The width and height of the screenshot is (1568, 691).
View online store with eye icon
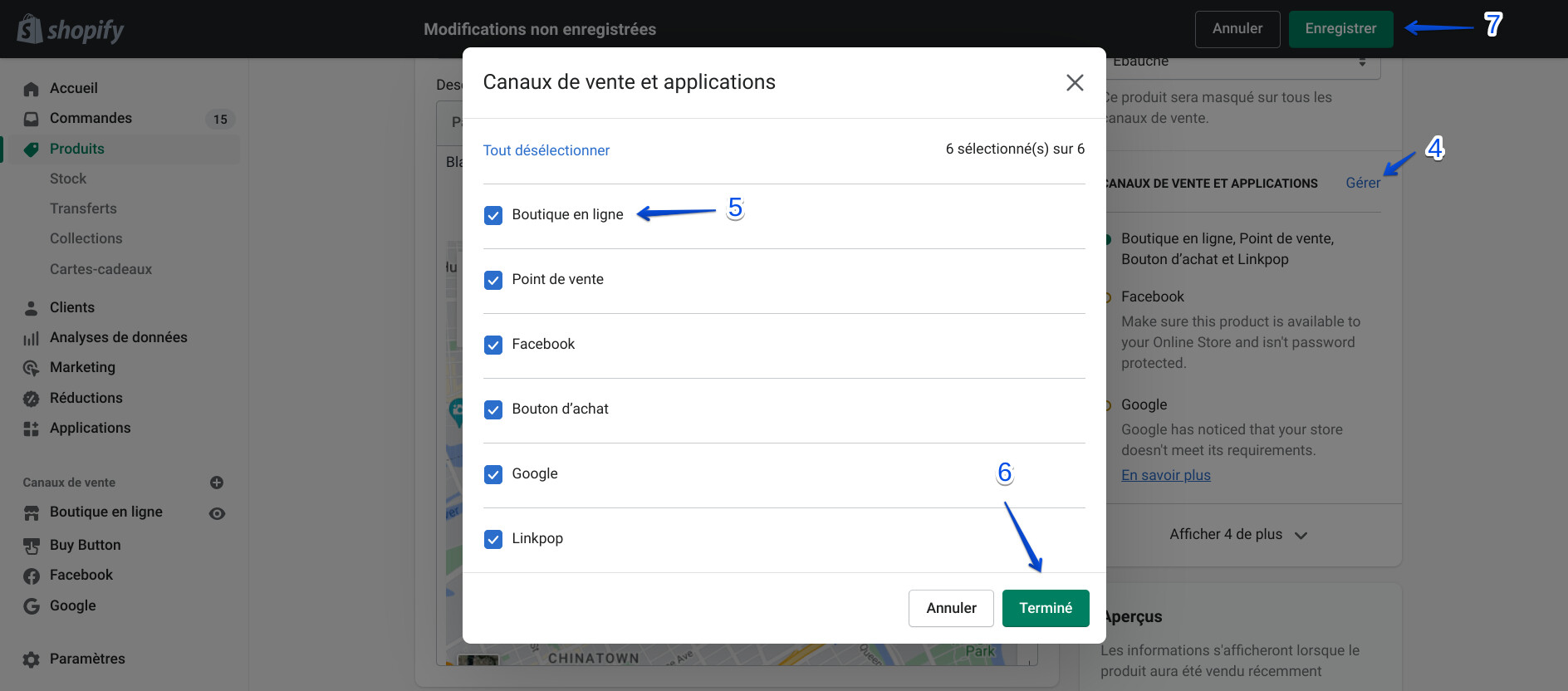(217, 513)
